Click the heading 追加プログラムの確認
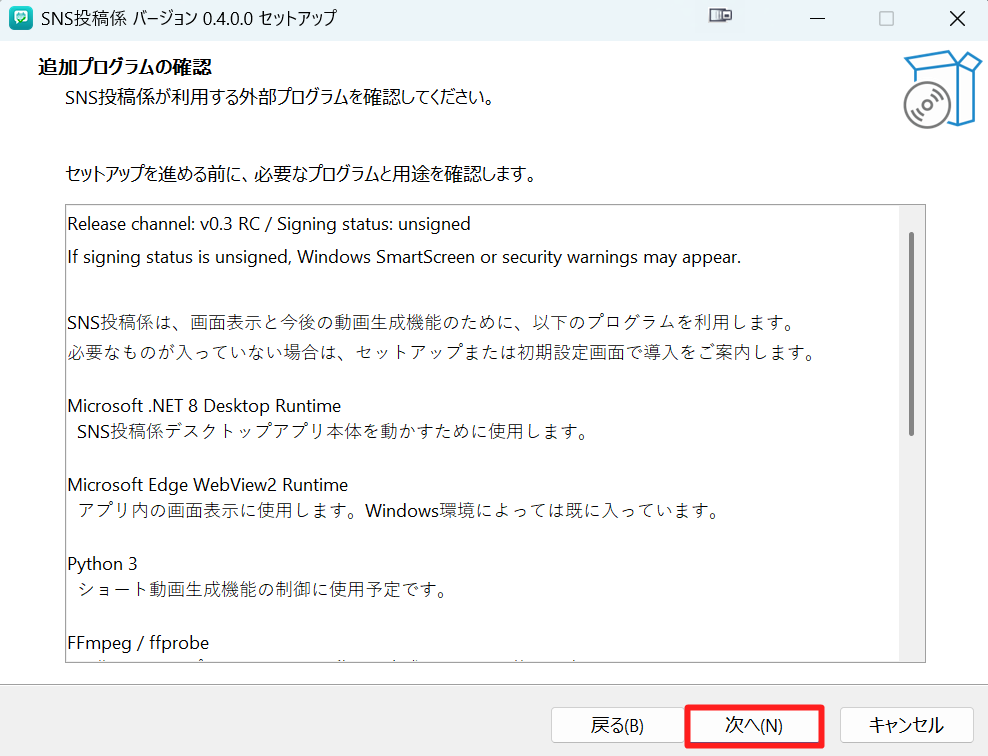 point(125,67)
